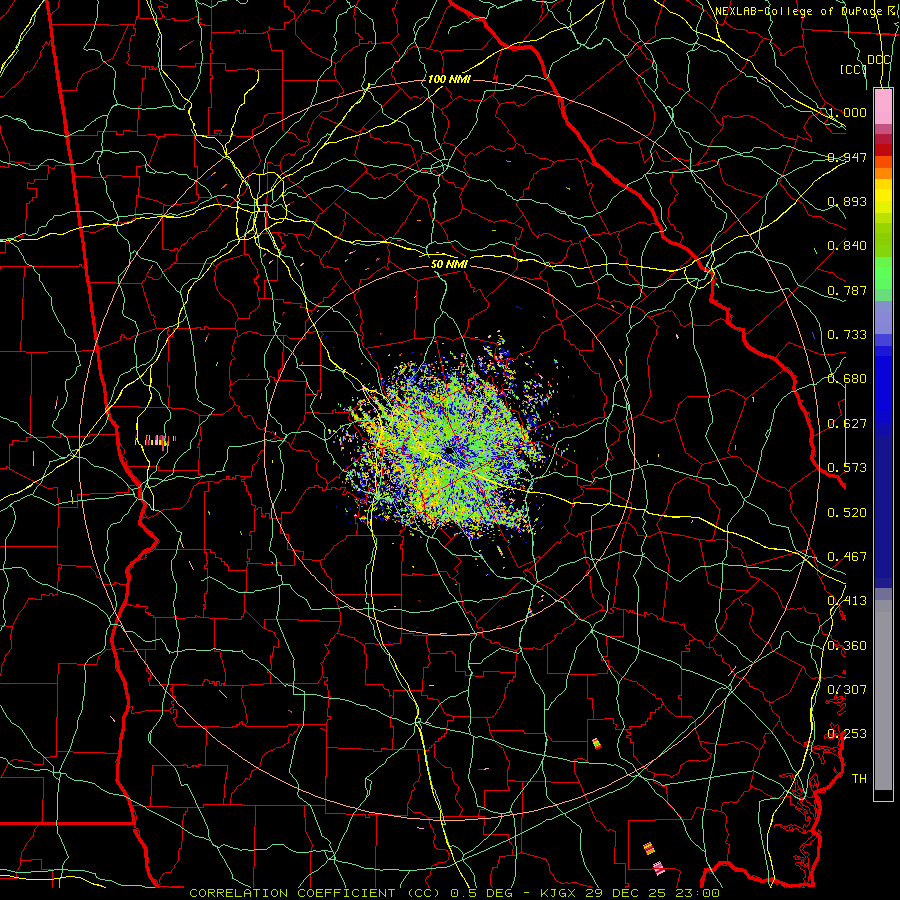Select the 0.467 value on color scale
The width and height of the screenshot is (900, 900).
point(847,557)
